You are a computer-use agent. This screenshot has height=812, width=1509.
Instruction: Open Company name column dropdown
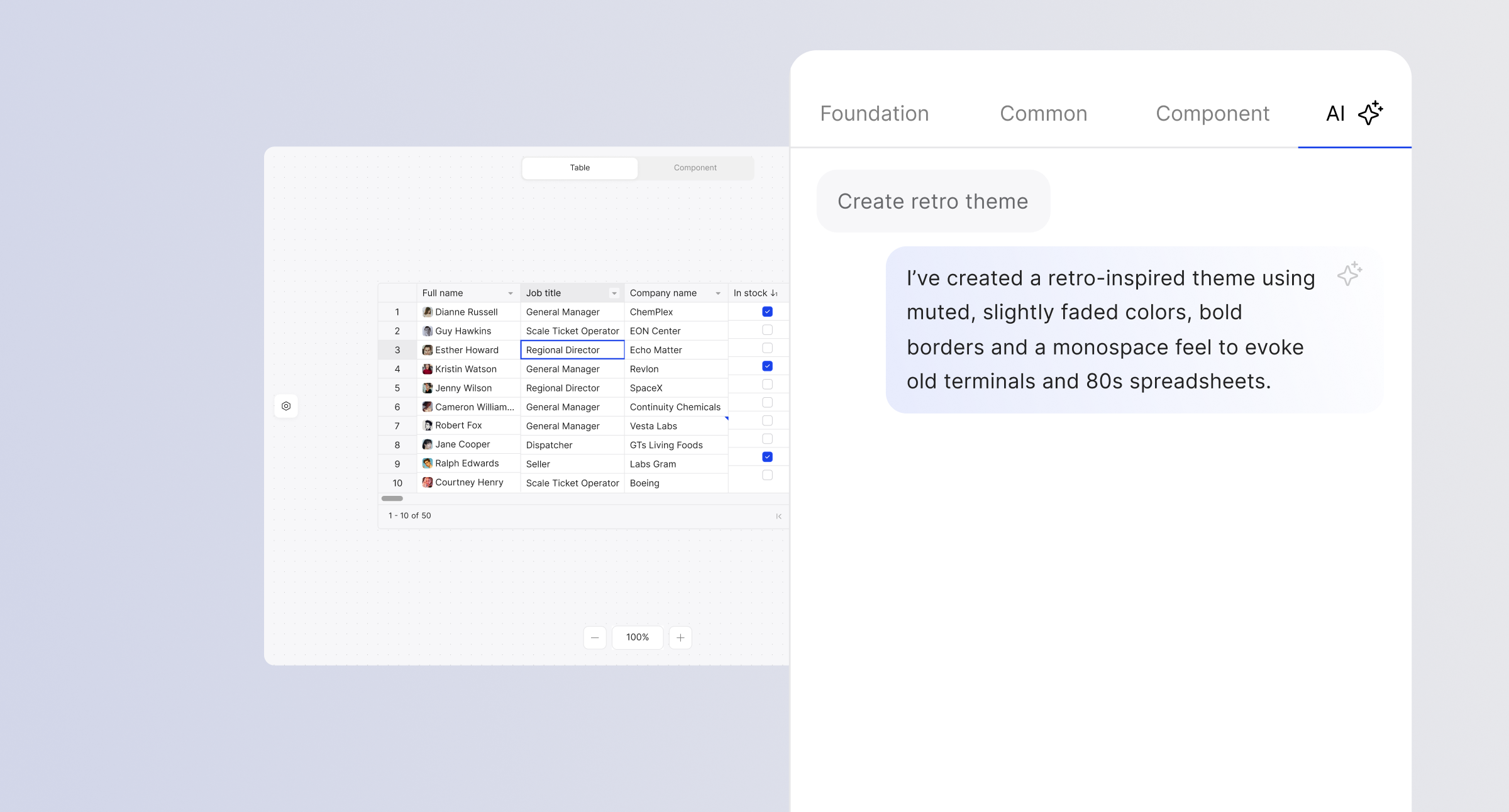[718, 294]
